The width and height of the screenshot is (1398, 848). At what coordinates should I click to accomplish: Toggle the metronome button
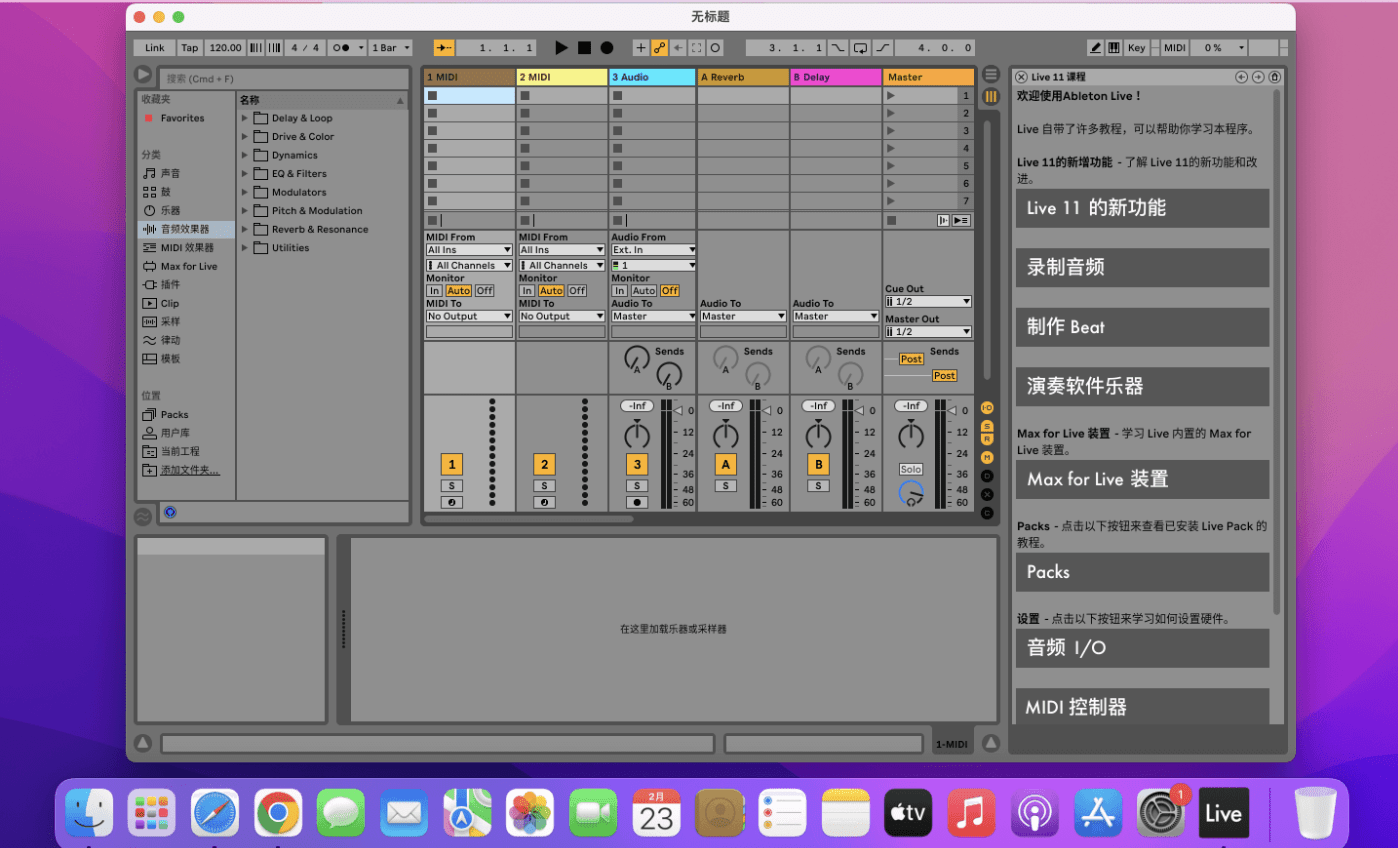click(341, 48)
